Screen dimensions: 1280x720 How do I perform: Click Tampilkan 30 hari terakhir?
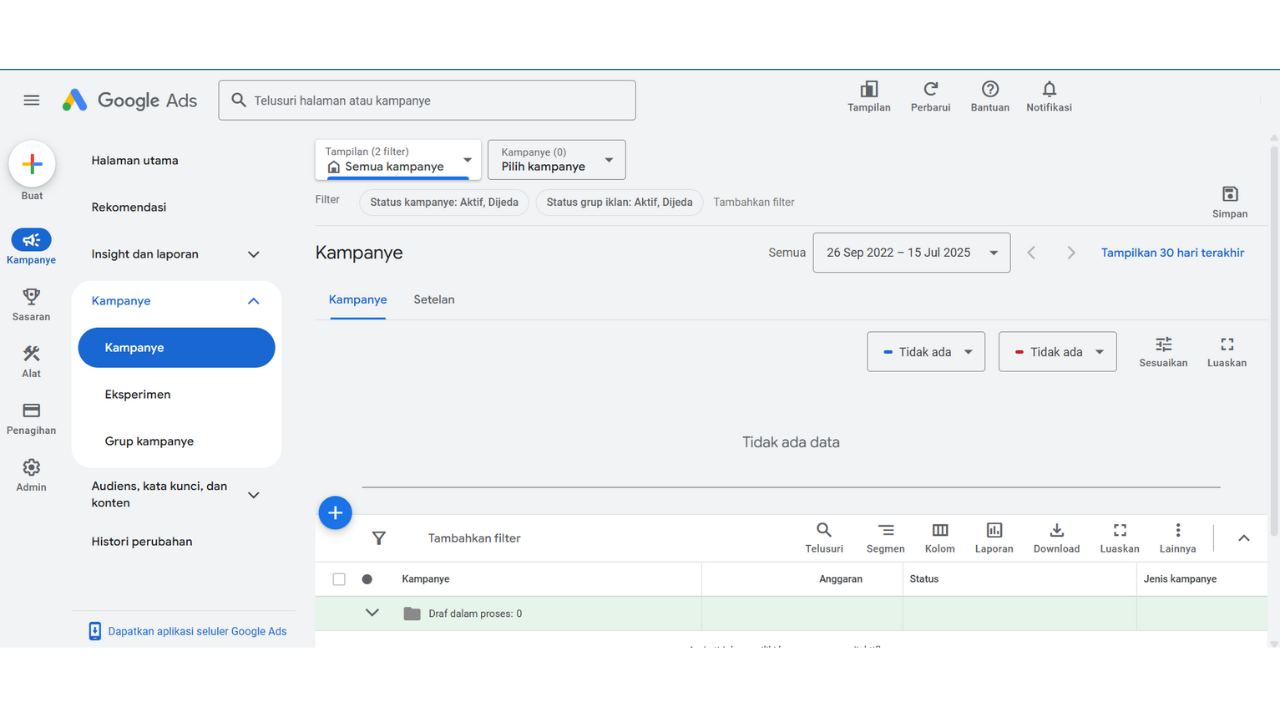pyautogui.click(x=1172, y=252)
